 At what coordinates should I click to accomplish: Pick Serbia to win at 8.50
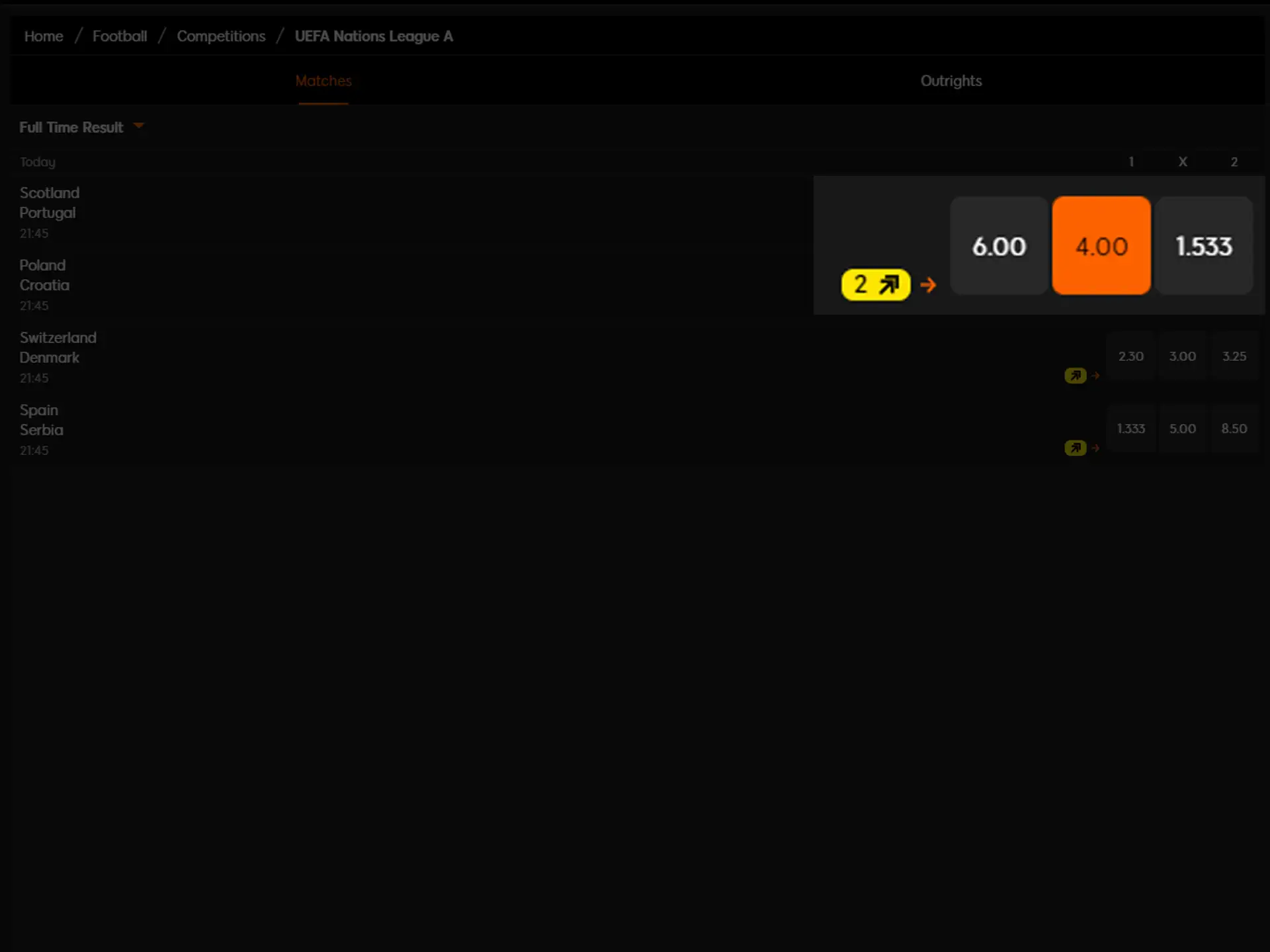click(x=1234, y=428)
